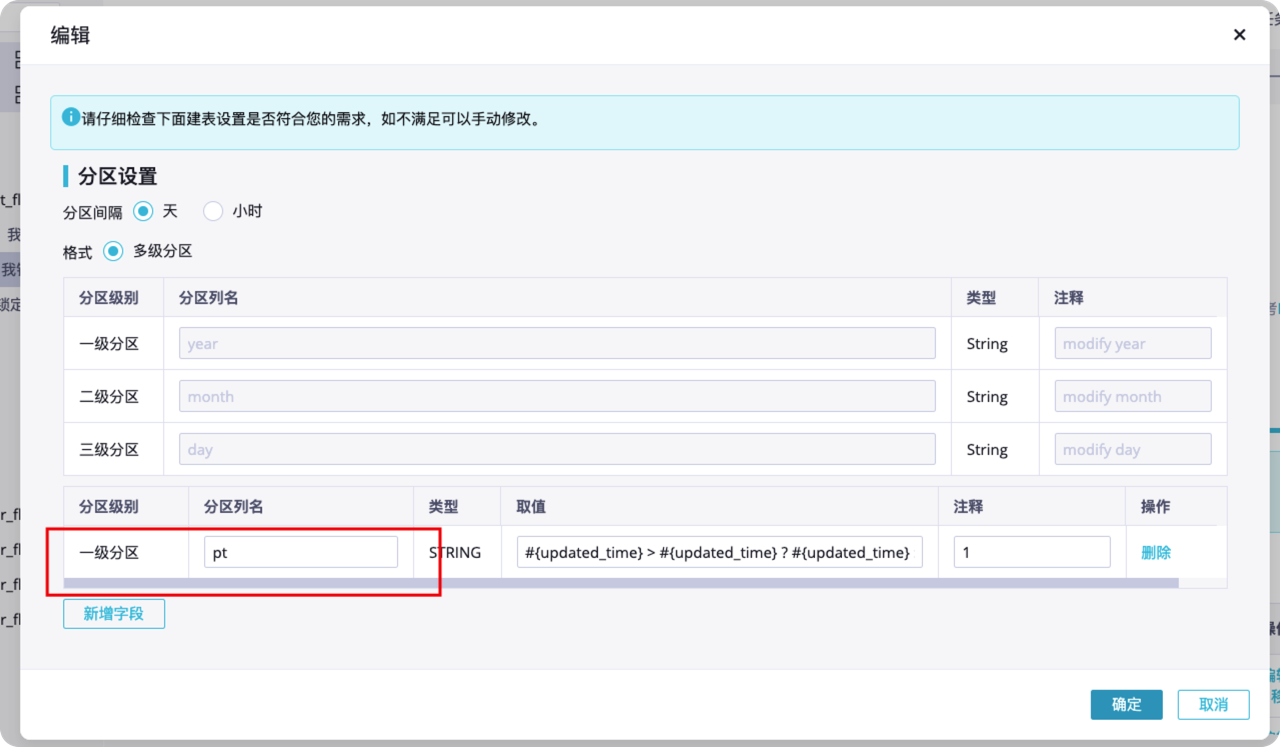Click the day partition column field
The height and width of the screenshot is (747, 1280).
557,449
